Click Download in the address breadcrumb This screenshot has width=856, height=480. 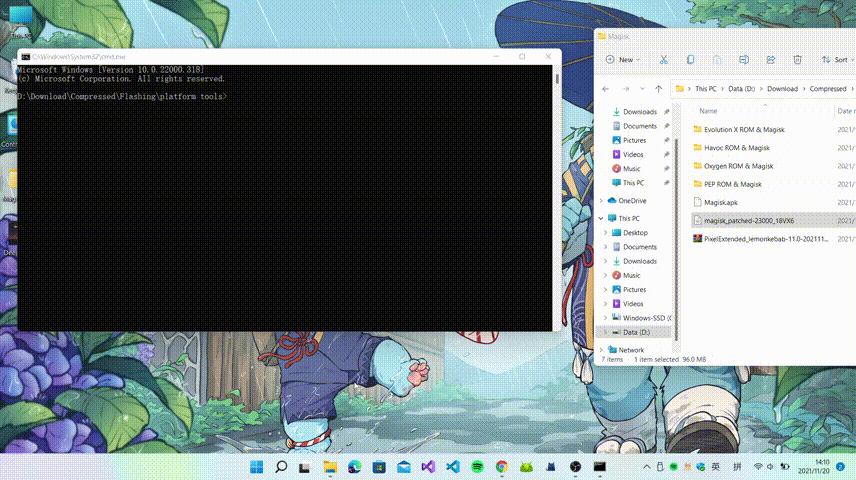click(782, 89)
